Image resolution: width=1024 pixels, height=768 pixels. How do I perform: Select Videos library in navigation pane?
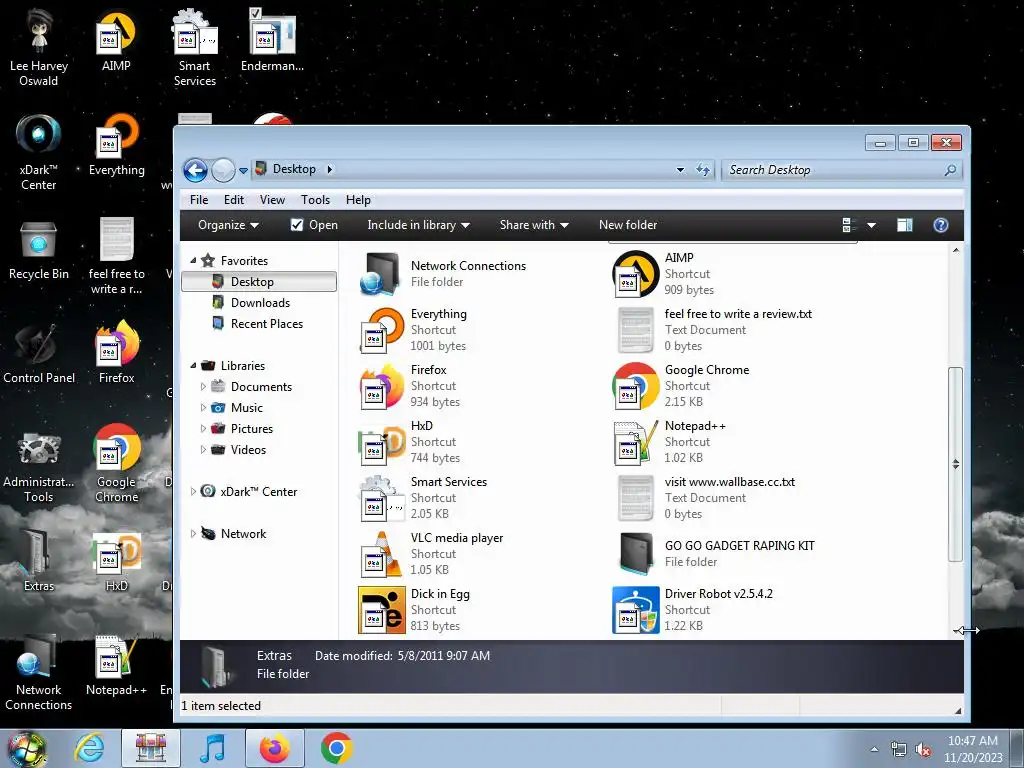(x=248, y=450)
